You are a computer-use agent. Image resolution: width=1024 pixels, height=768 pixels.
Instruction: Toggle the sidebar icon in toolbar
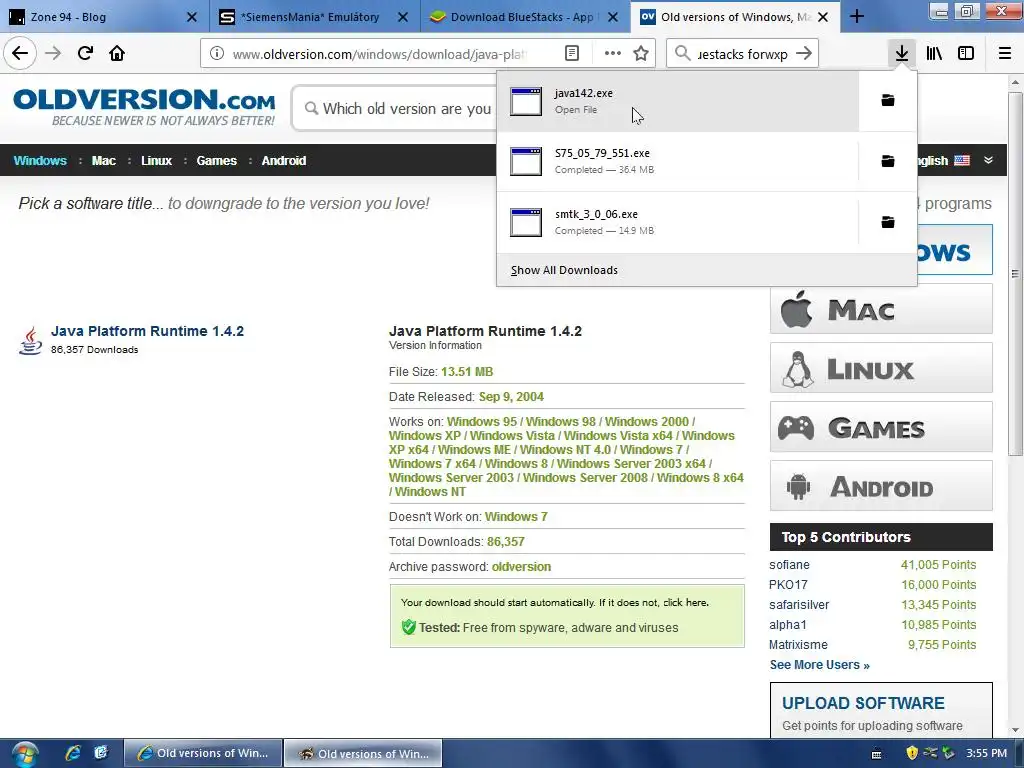click(x=966, y=54)
